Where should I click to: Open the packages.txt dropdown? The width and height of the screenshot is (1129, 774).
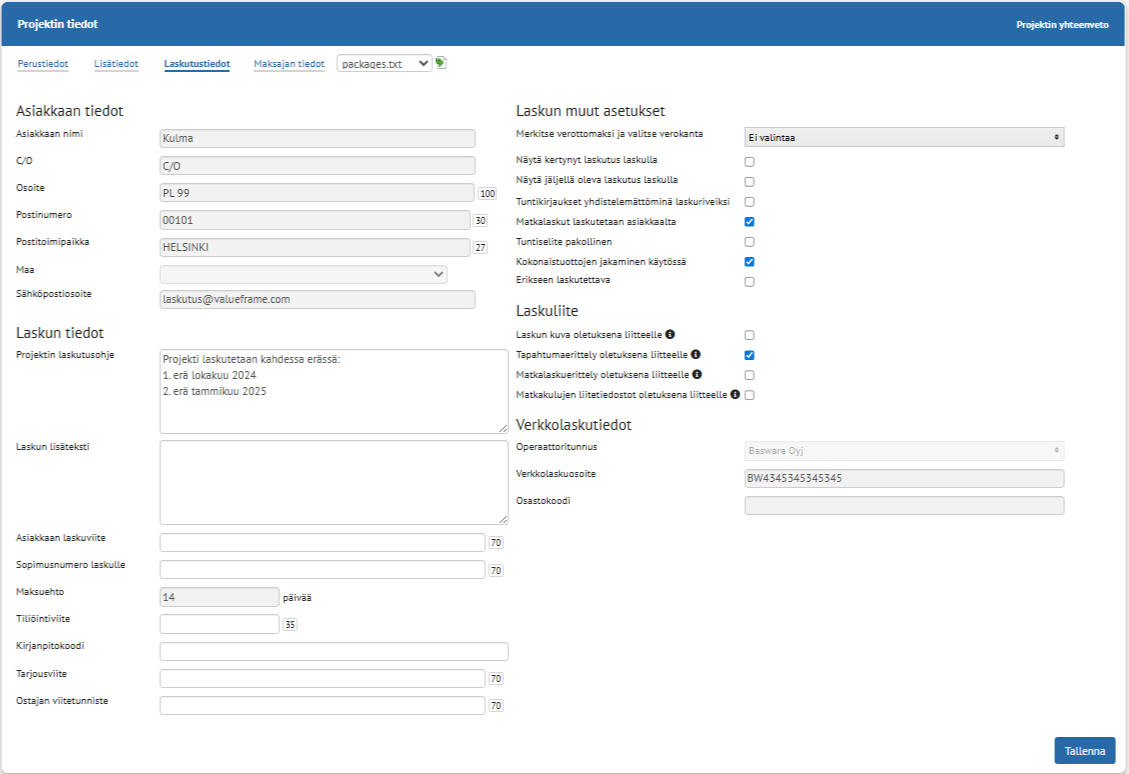(384, 63)
